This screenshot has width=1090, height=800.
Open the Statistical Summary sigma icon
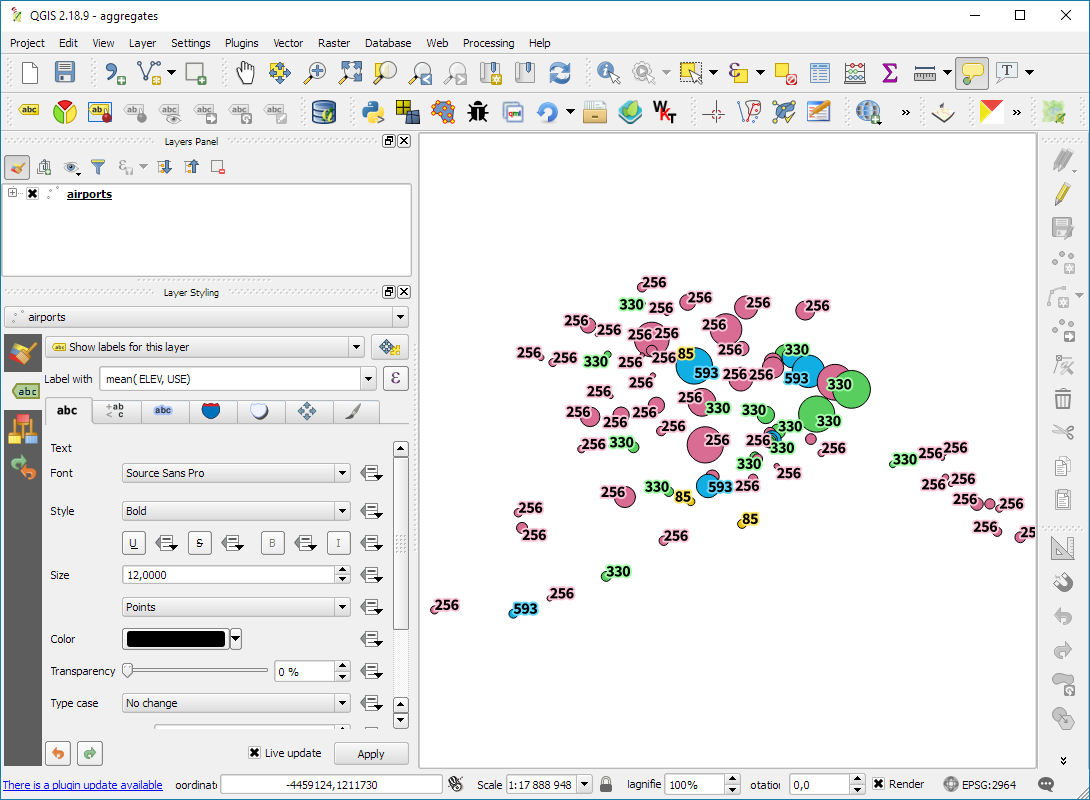coord(889,72)
